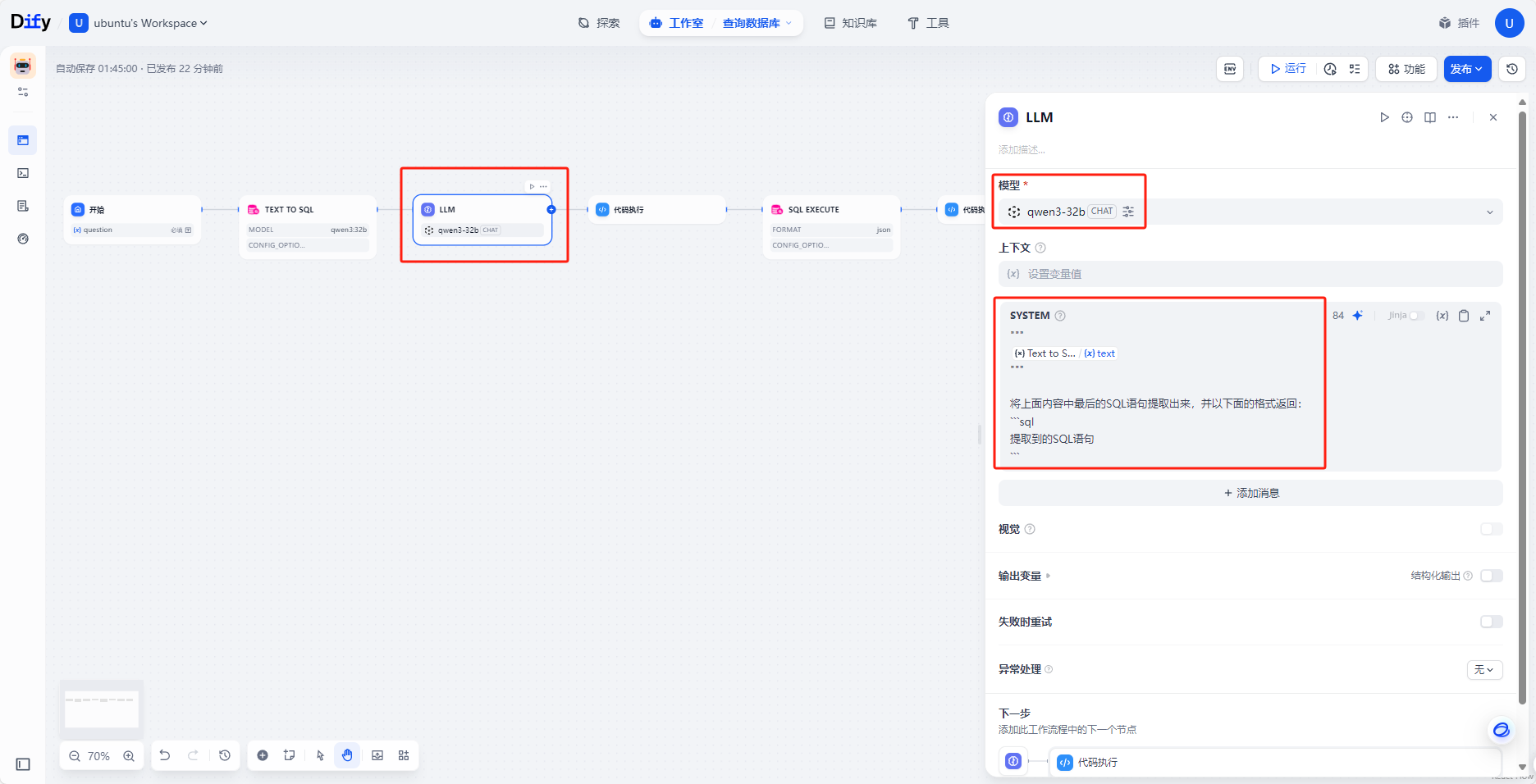Click the Dify logo

click(x=30, y=22)
